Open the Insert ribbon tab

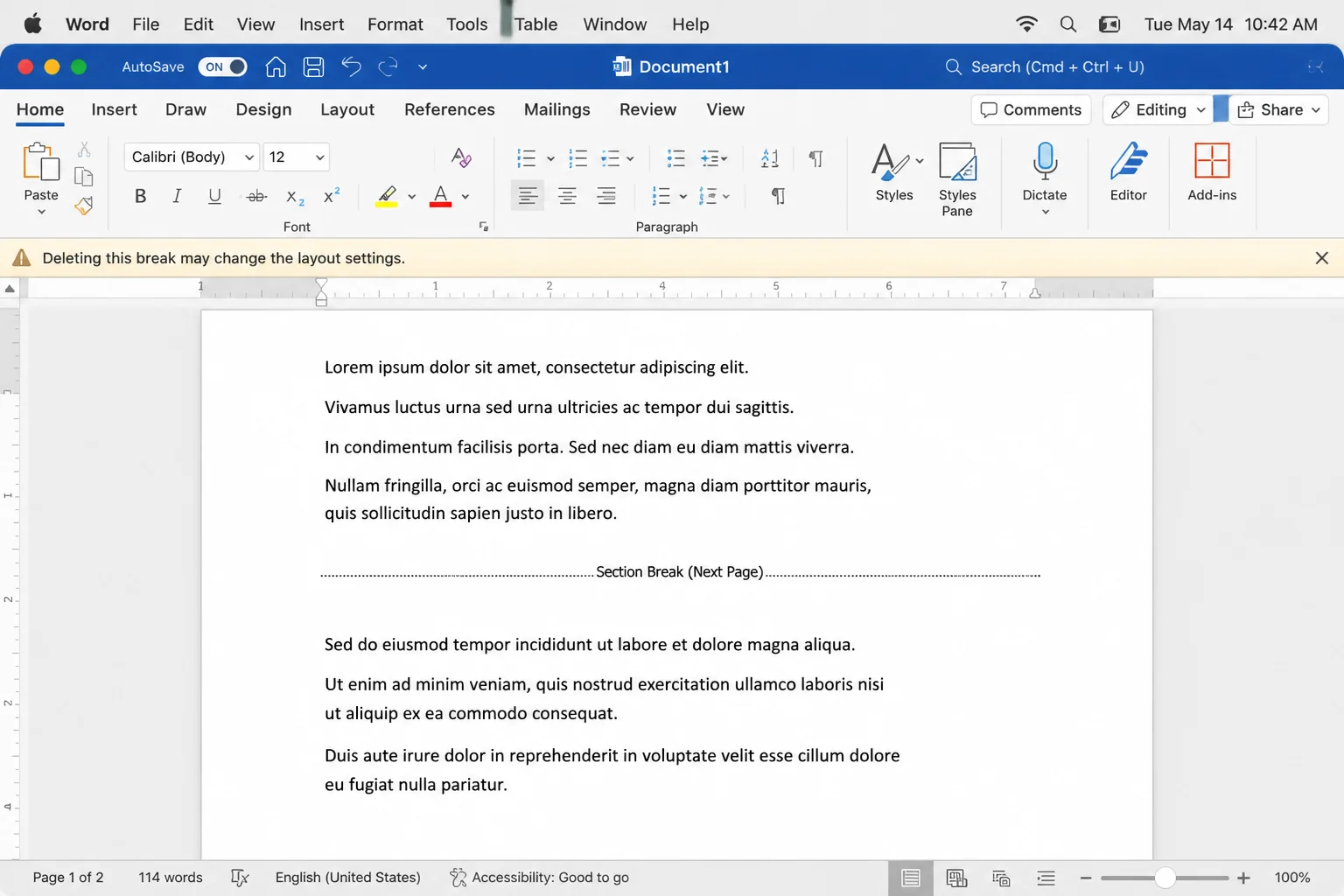114,109
